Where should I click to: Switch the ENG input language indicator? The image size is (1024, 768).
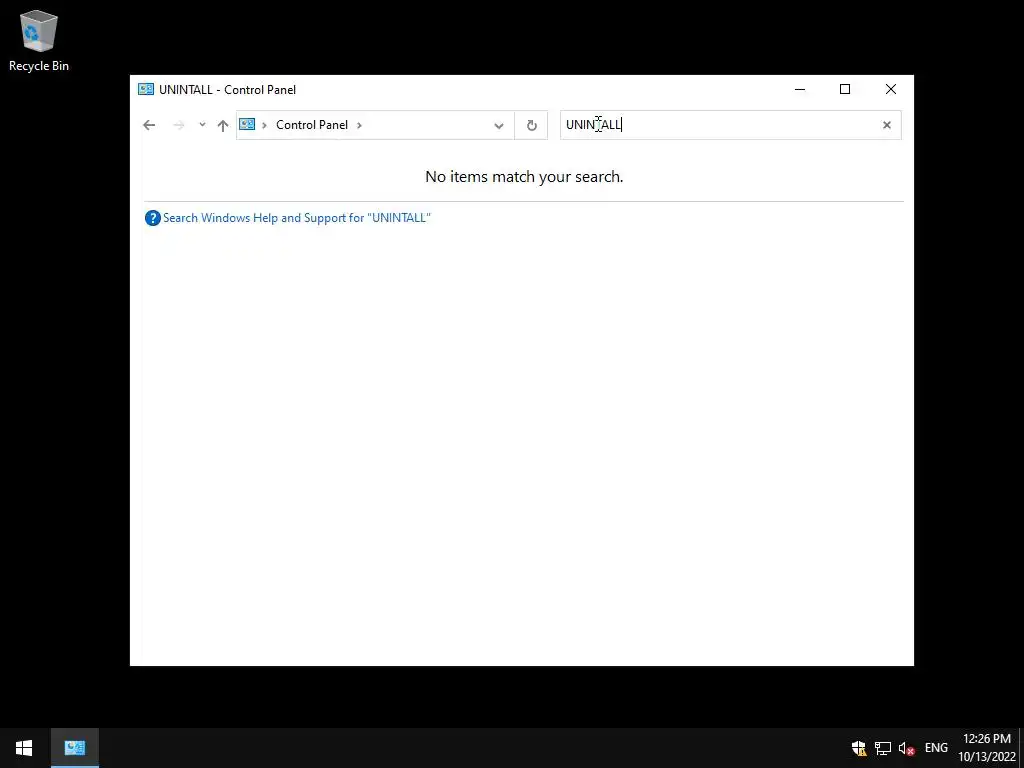click(936, 748)
